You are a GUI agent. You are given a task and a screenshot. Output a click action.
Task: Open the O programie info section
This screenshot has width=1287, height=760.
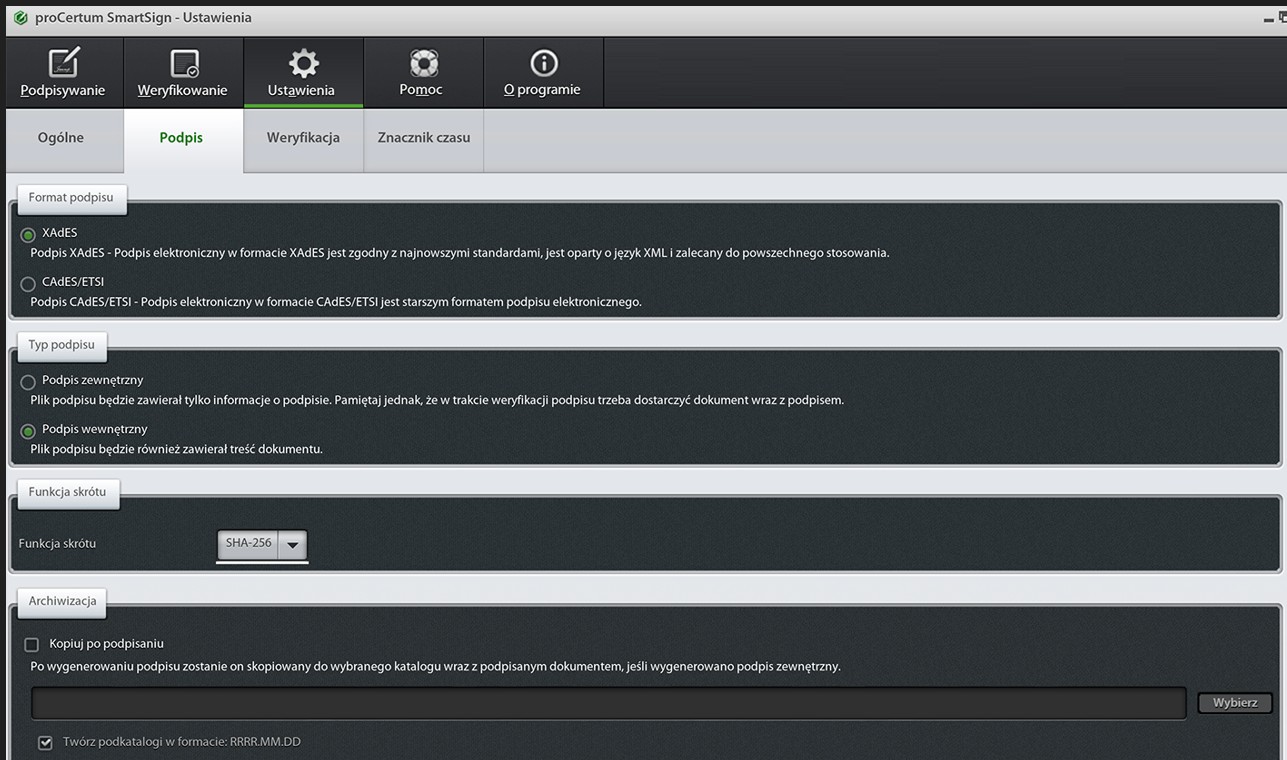point(543,72)
